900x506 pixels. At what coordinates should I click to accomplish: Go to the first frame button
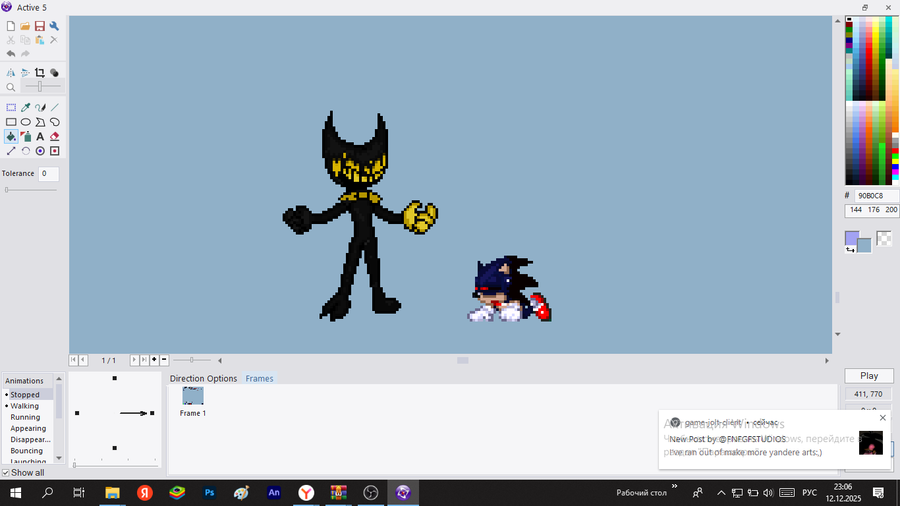click(73, 360)
